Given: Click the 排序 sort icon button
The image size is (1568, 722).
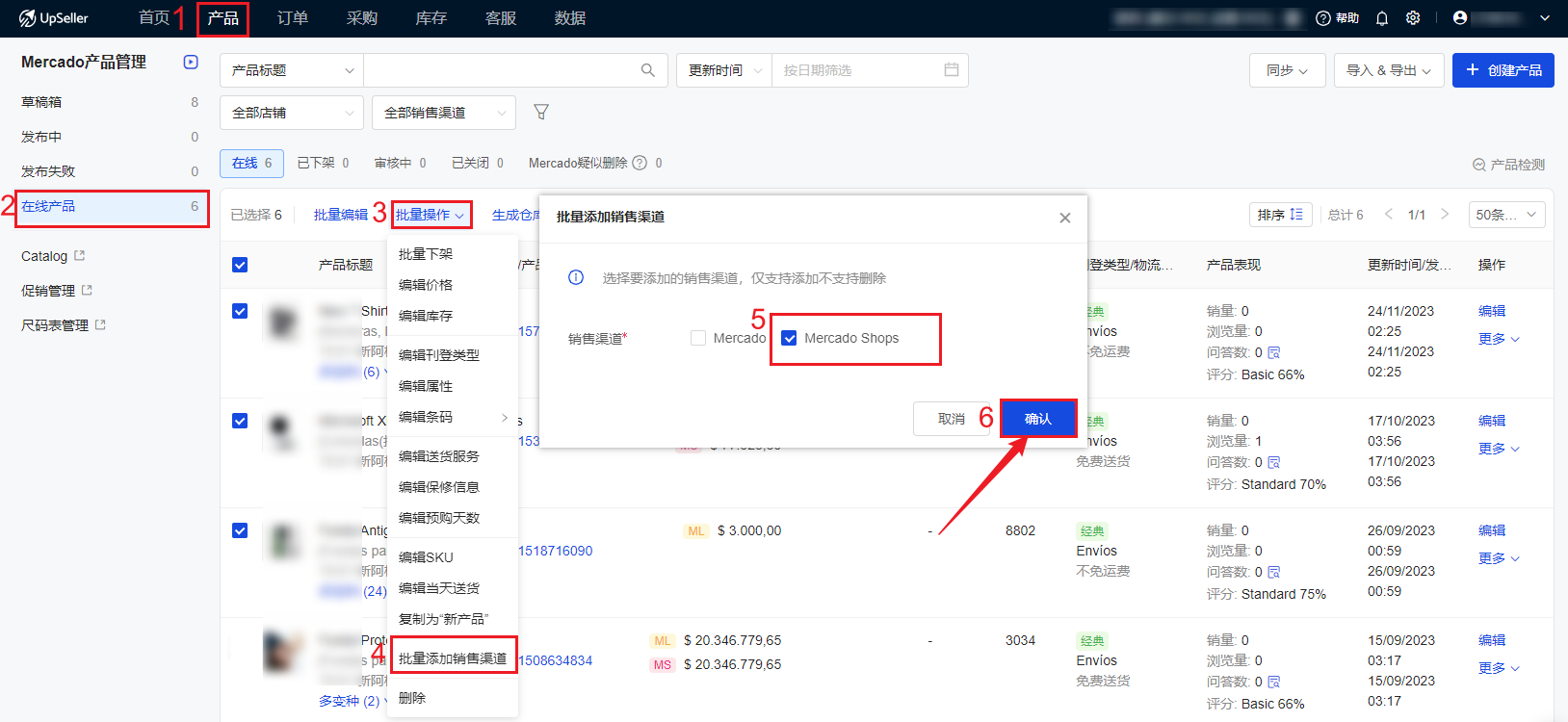Looking at the screenshot, I should (x=1281, y=215).
